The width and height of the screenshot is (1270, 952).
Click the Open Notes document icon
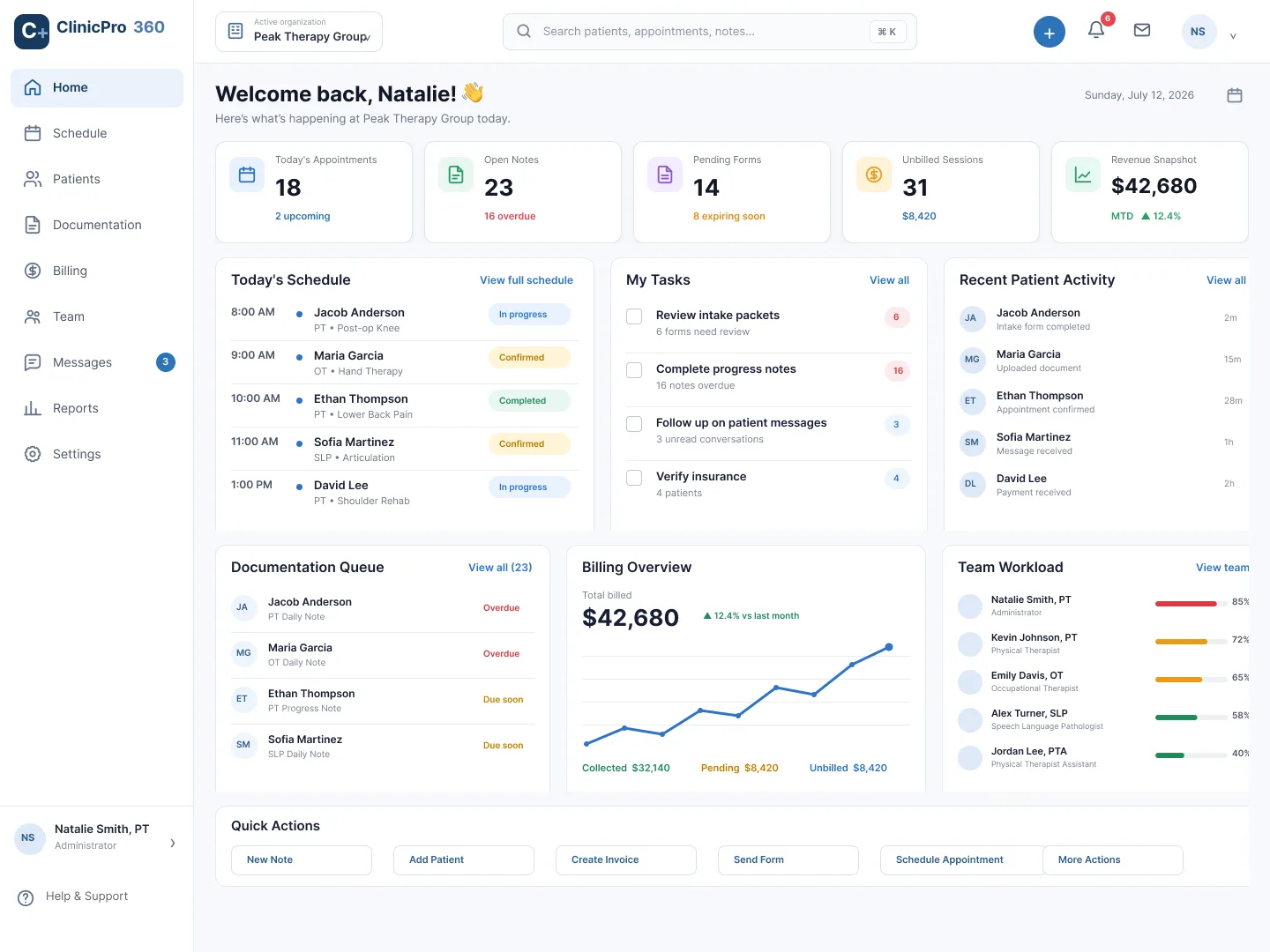point(456,175)
